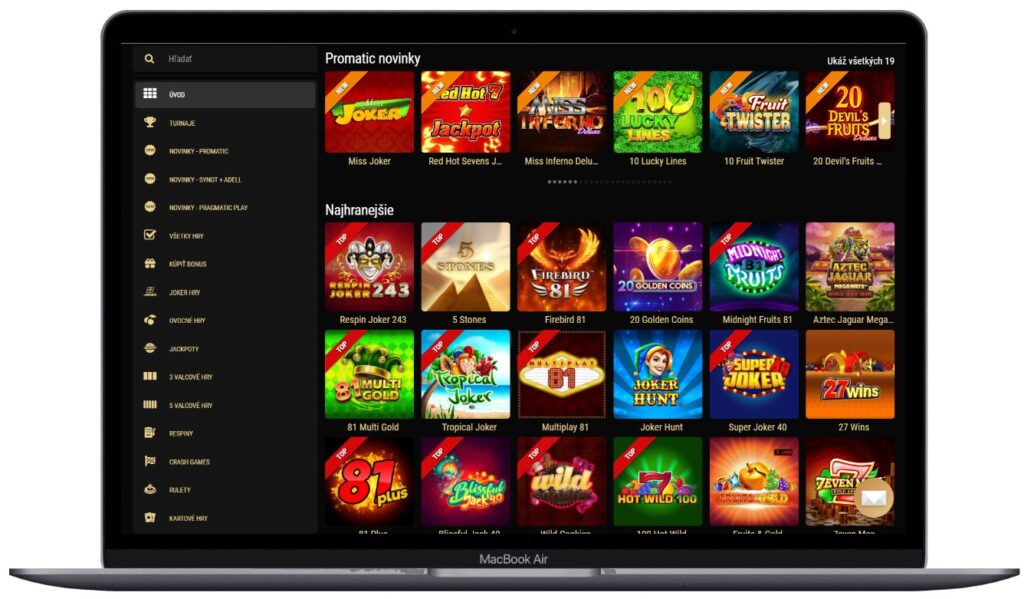Click the Crash Games flag icon

pos(150,461)
